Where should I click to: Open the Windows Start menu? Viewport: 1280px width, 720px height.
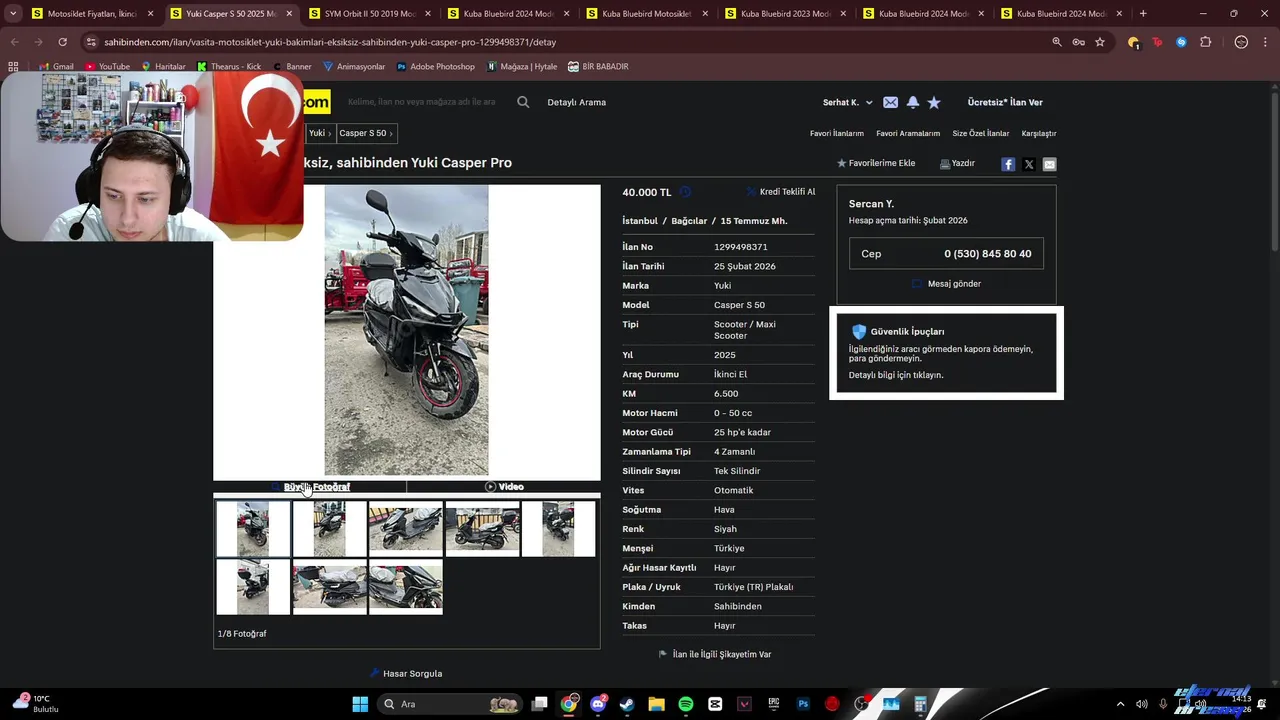(360, 704)
